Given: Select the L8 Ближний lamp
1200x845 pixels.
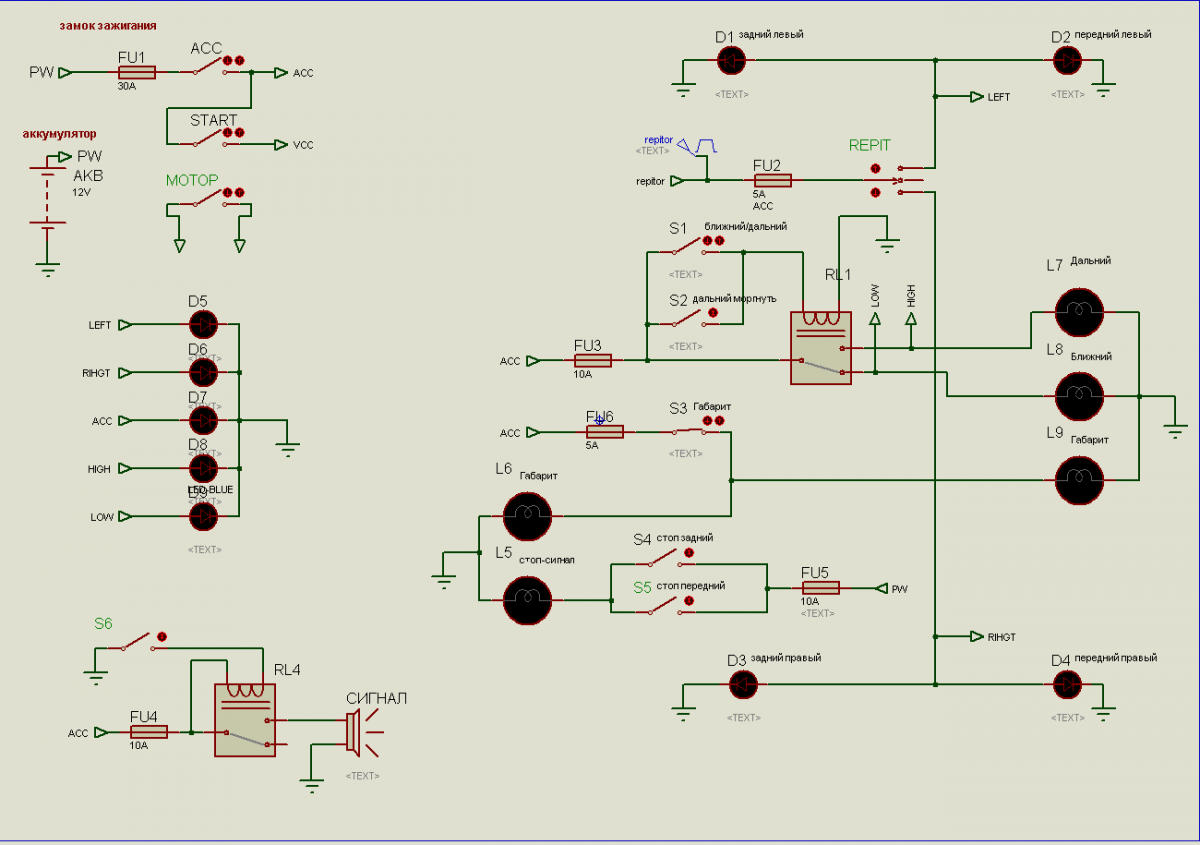Looking at the screenshot, I should (x=1079, y=397).
